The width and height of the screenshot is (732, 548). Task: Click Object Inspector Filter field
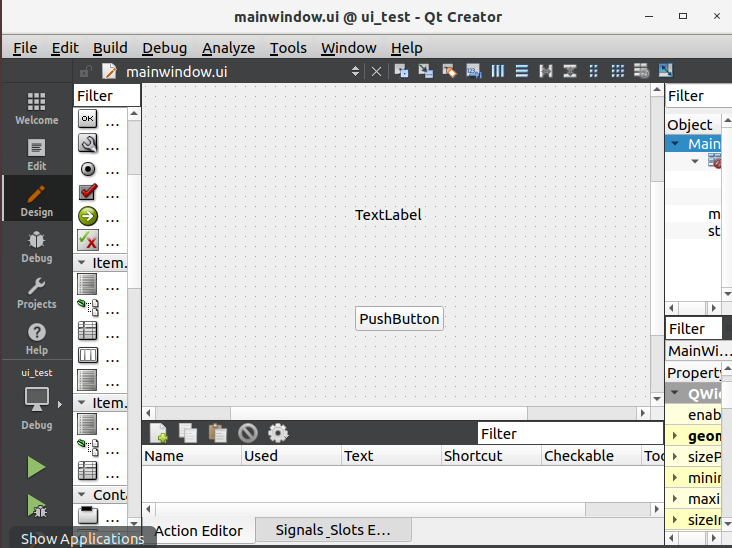coord(698,96)
